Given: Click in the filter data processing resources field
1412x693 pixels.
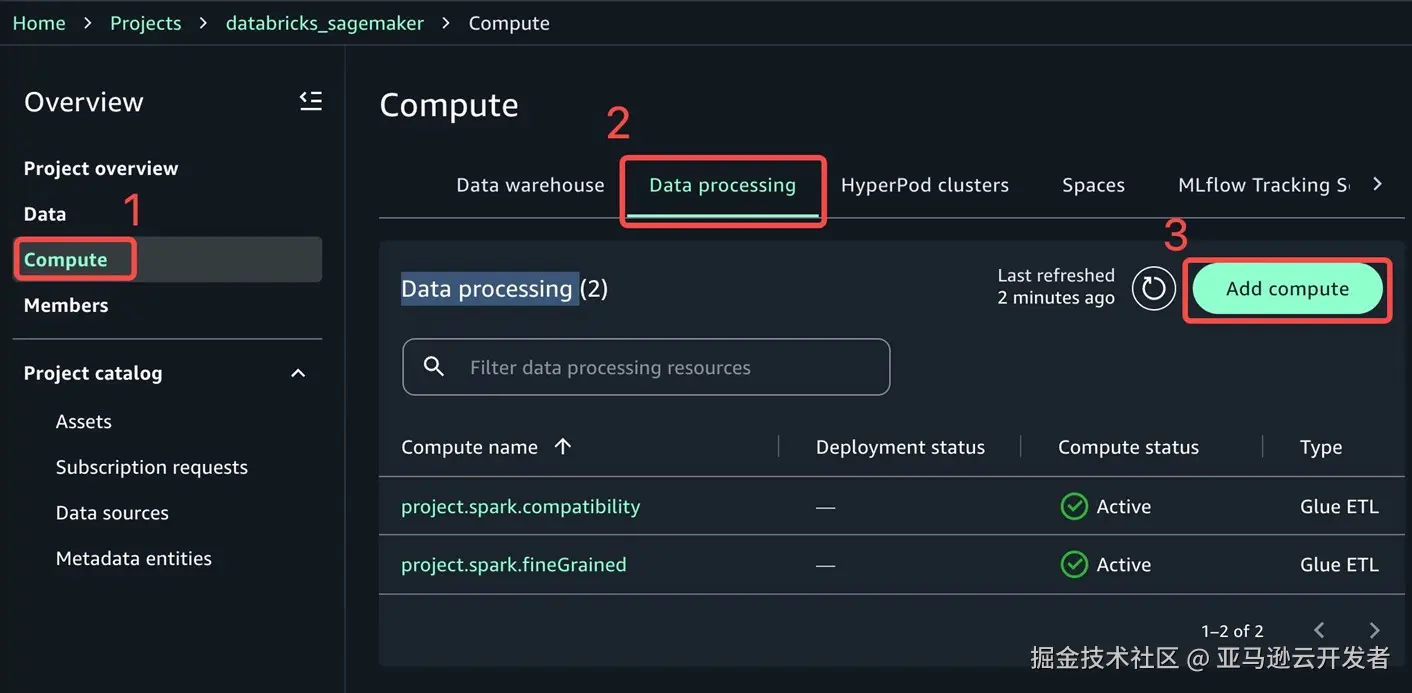Looking at the screenshot, I should 660,367.
